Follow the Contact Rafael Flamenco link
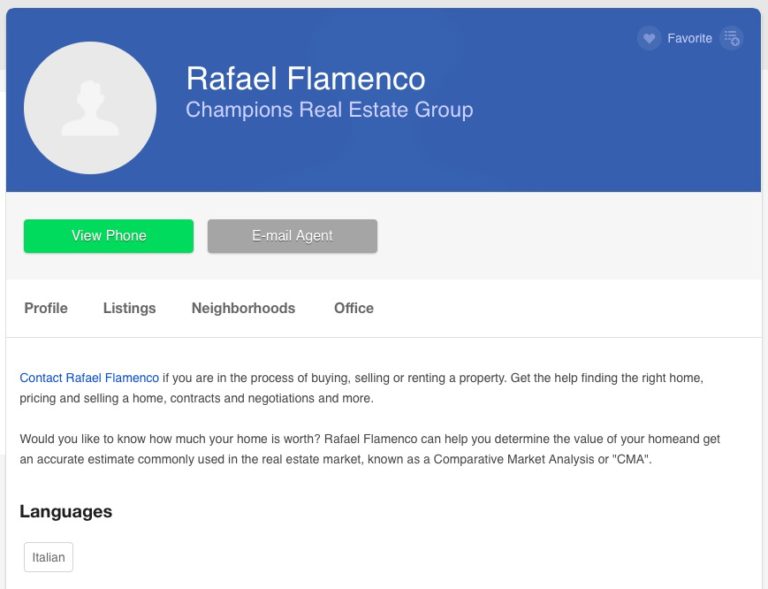This screenshot has height=589, width=768. [x=89, y=378]
